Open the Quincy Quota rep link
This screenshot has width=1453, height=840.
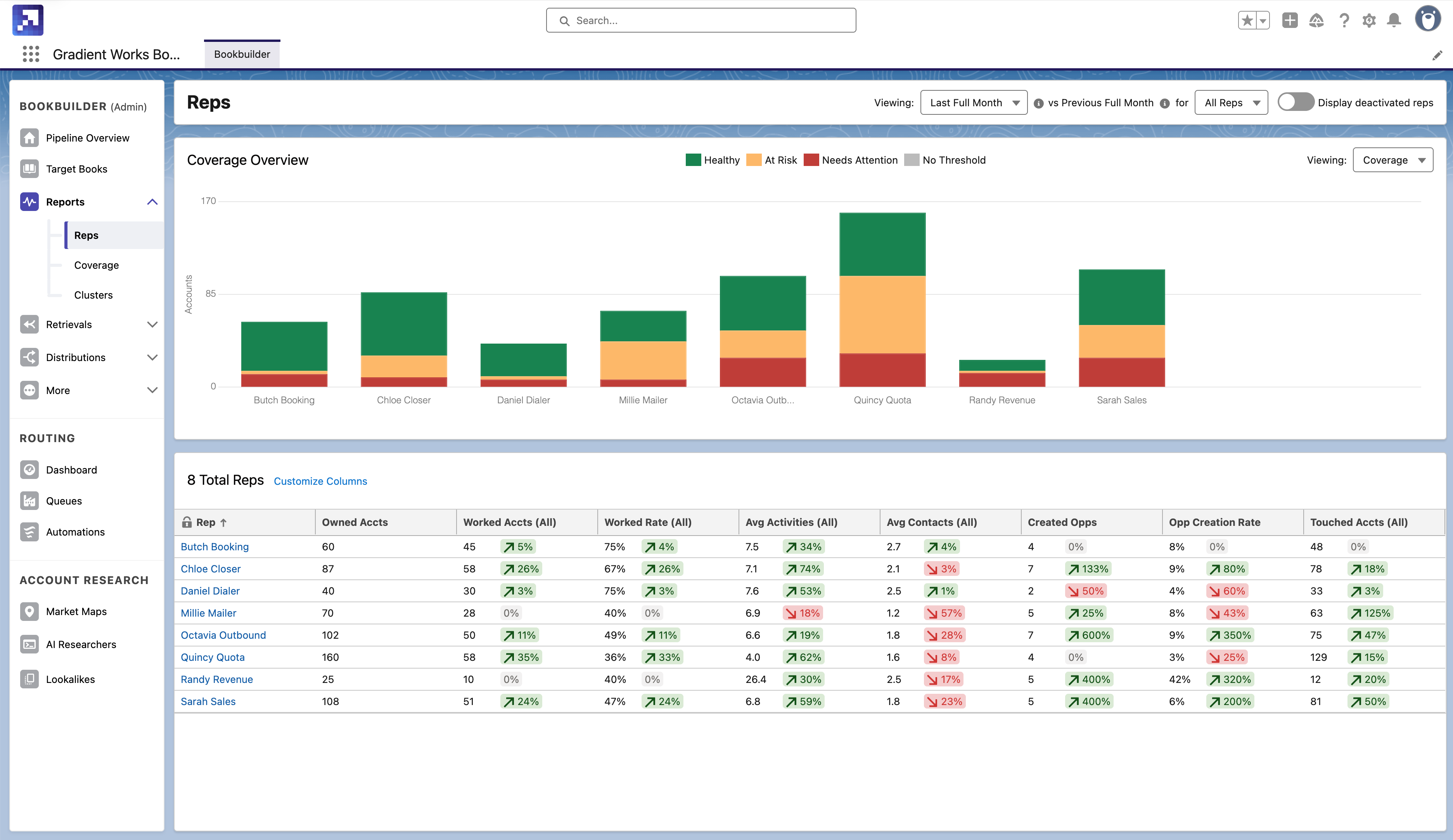(212, 657)
